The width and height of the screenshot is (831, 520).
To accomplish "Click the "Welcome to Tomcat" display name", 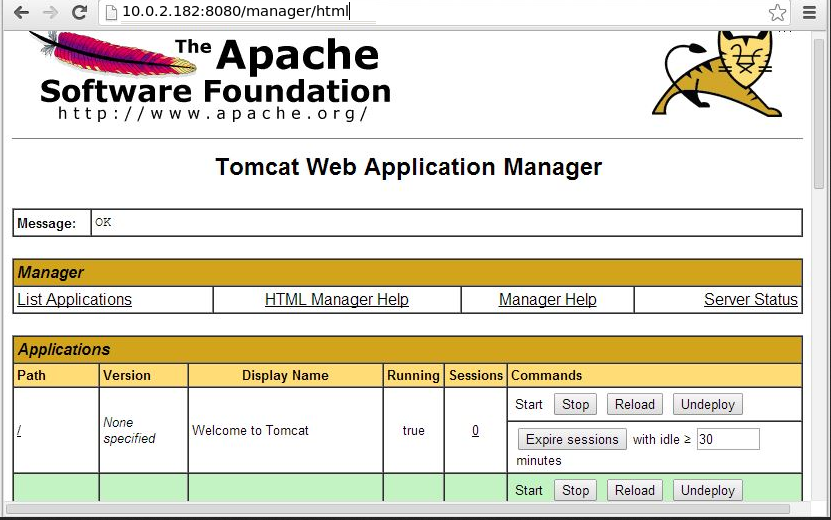I will [250, 430].
